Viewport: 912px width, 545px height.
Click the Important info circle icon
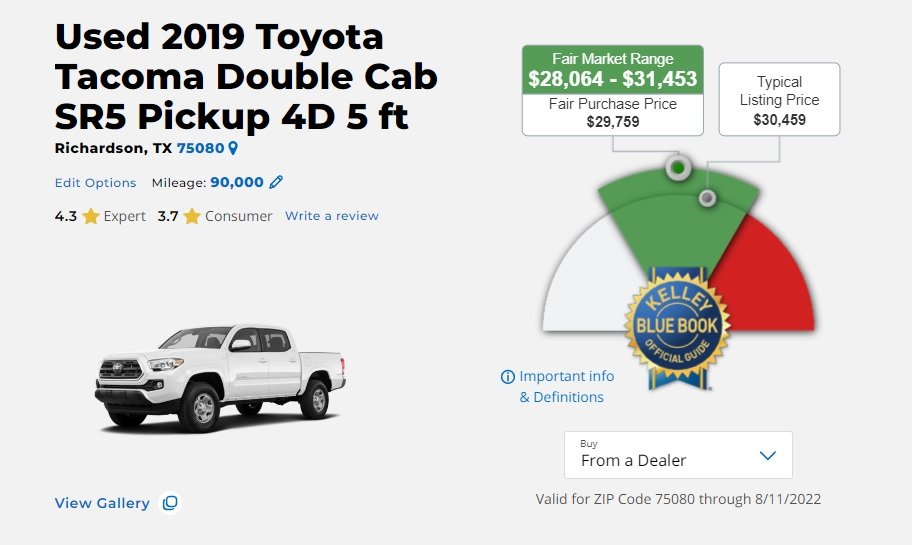[508, 377]
